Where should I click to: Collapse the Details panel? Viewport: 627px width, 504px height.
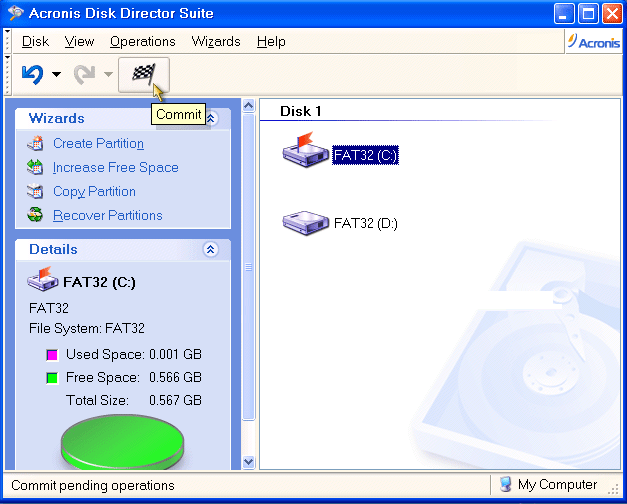tap(210, 250)
